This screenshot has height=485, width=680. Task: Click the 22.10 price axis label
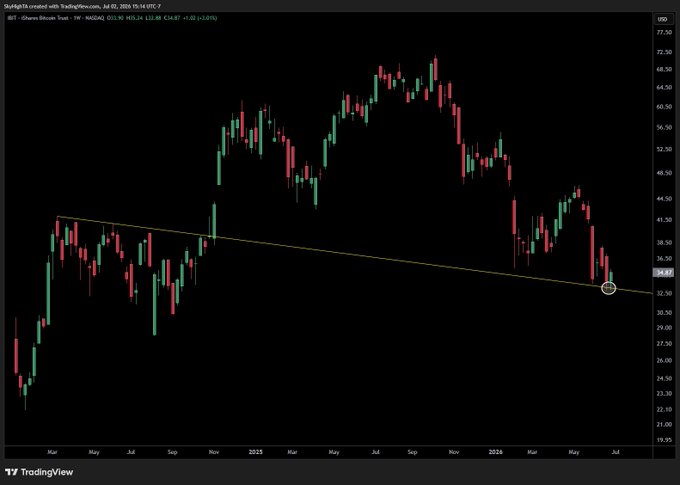coord(664,410)
